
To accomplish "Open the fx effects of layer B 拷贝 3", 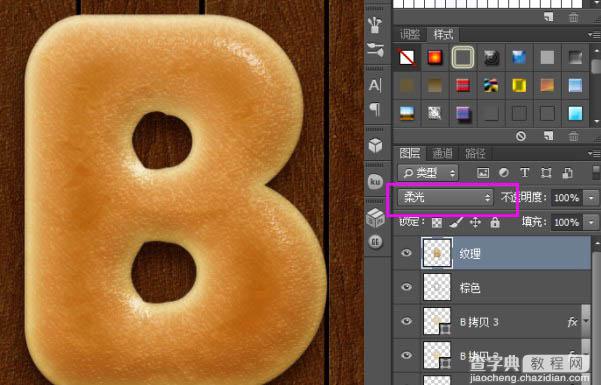I will [572, 322].
